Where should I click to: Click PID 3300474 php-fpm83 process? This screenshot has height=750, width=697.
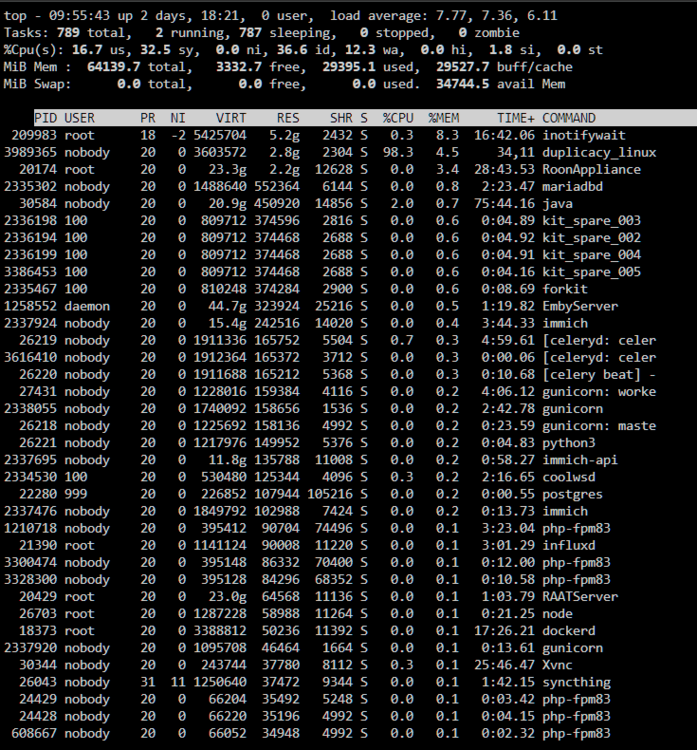[x=30, y=563]
